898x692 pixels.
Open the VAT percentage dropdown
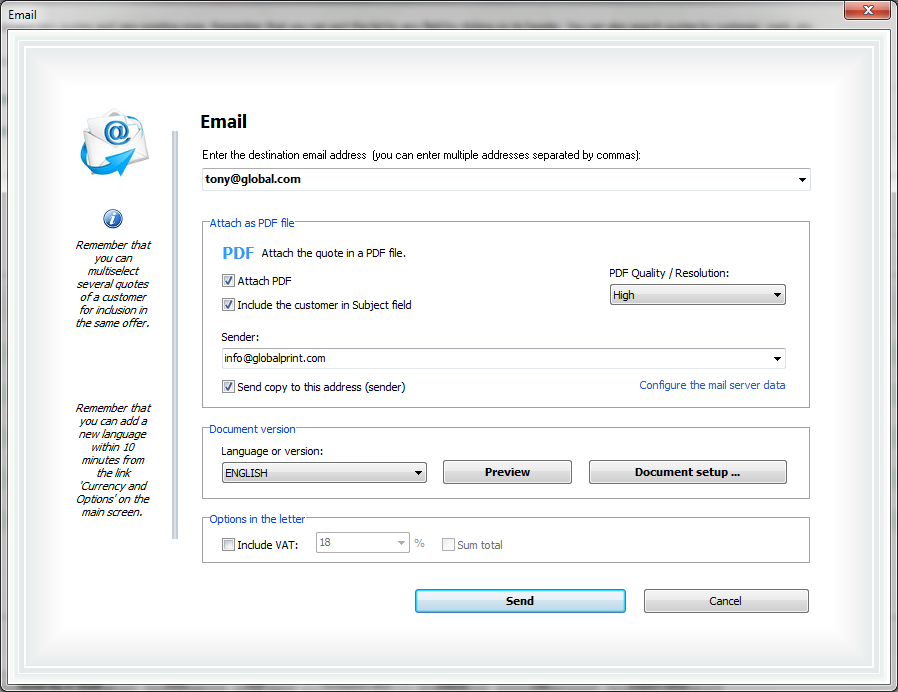click(363, 542)
